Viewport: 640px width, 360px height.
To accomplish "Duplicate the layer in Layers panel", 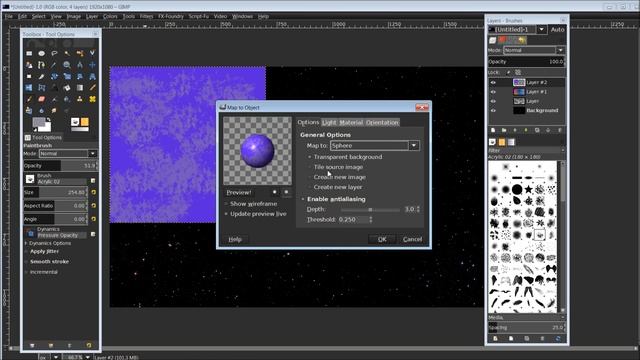I will click(x=537, y=130).
